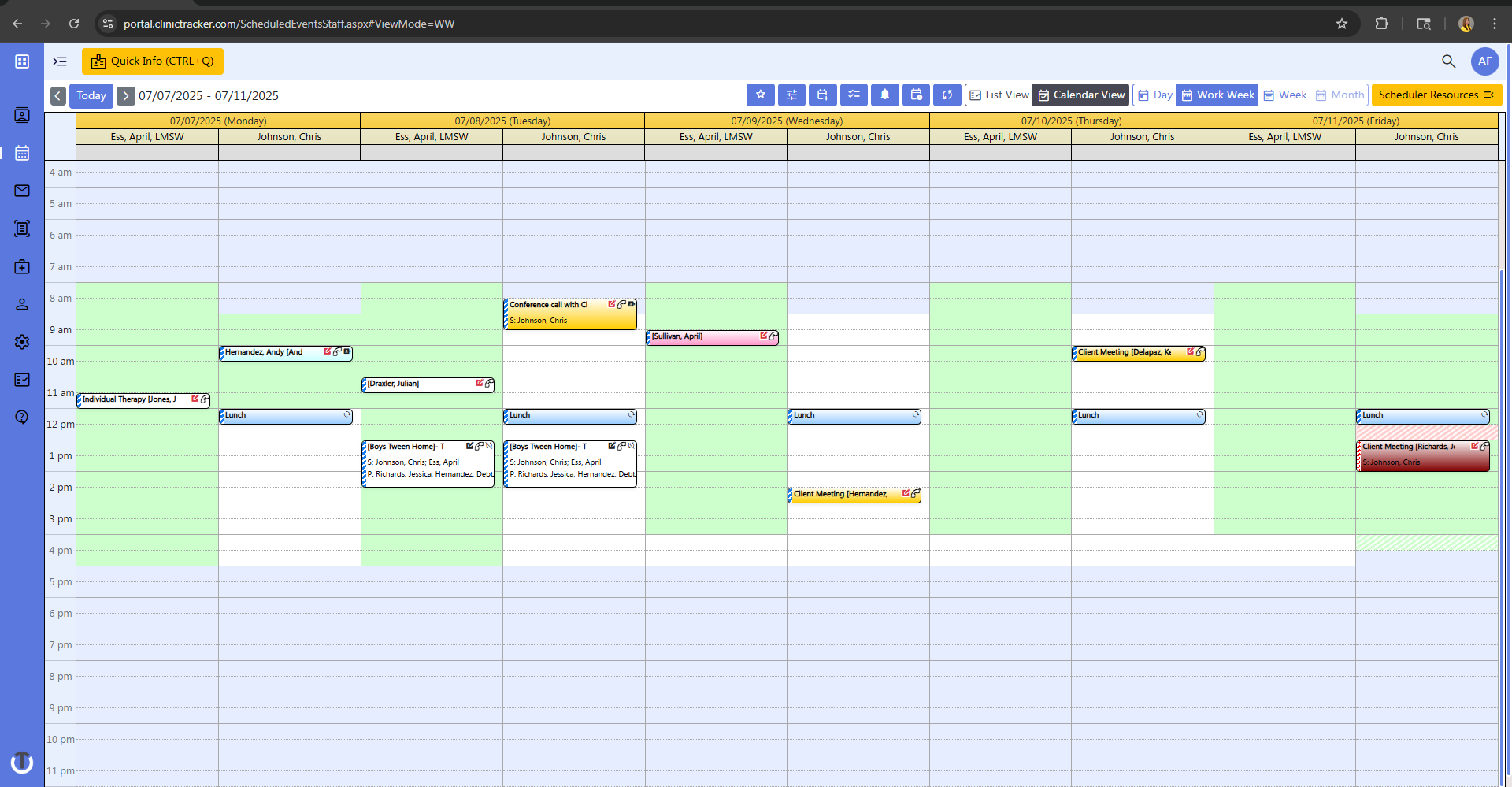Refresh the schedule using the sync icon
Viewport: 1512px width, 787px height.
tap(947, 95)
